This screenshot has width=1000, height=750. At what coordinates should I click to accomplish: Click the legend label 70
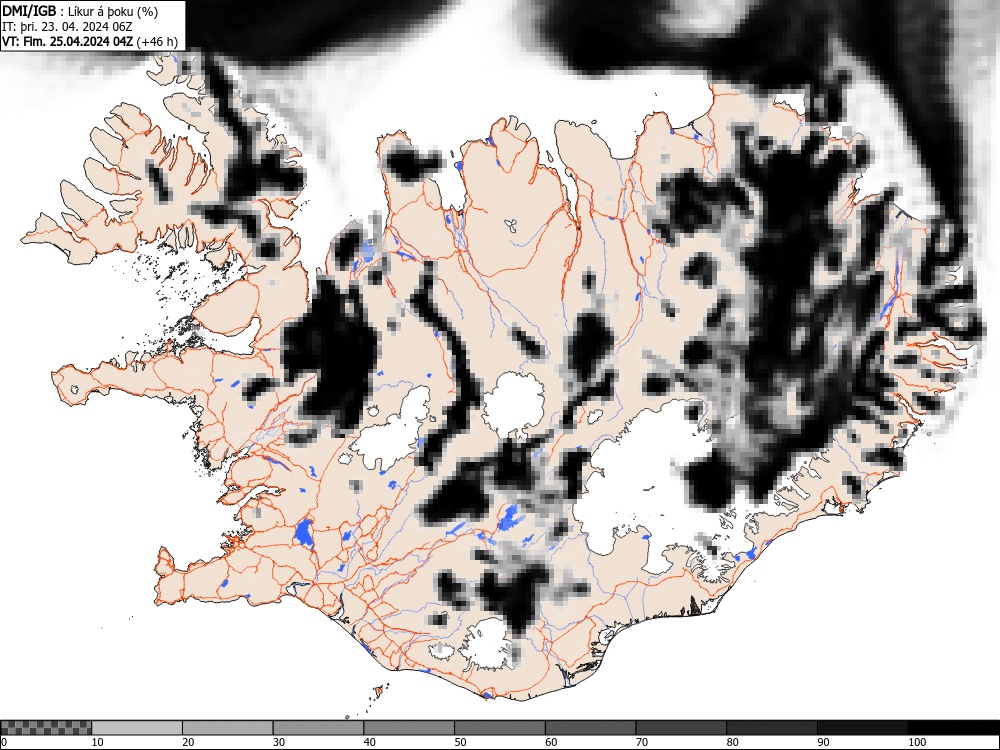click(x=642, y=742)
